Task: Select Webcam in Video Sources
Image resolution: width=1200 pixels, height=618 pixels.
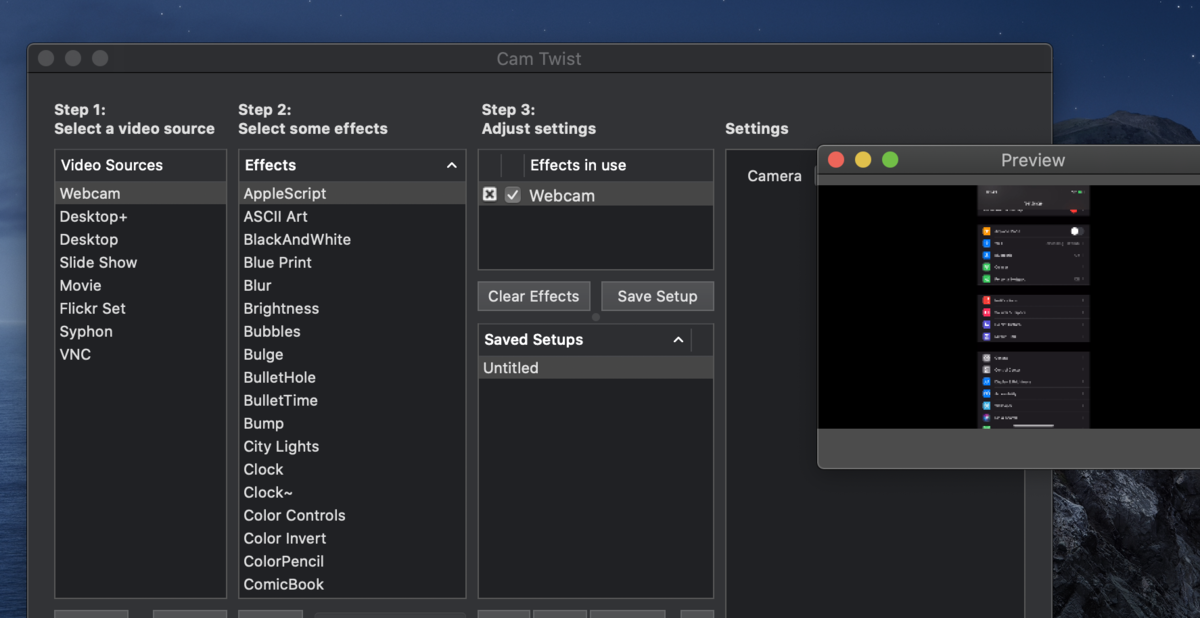Action: (x=141, y=193)
